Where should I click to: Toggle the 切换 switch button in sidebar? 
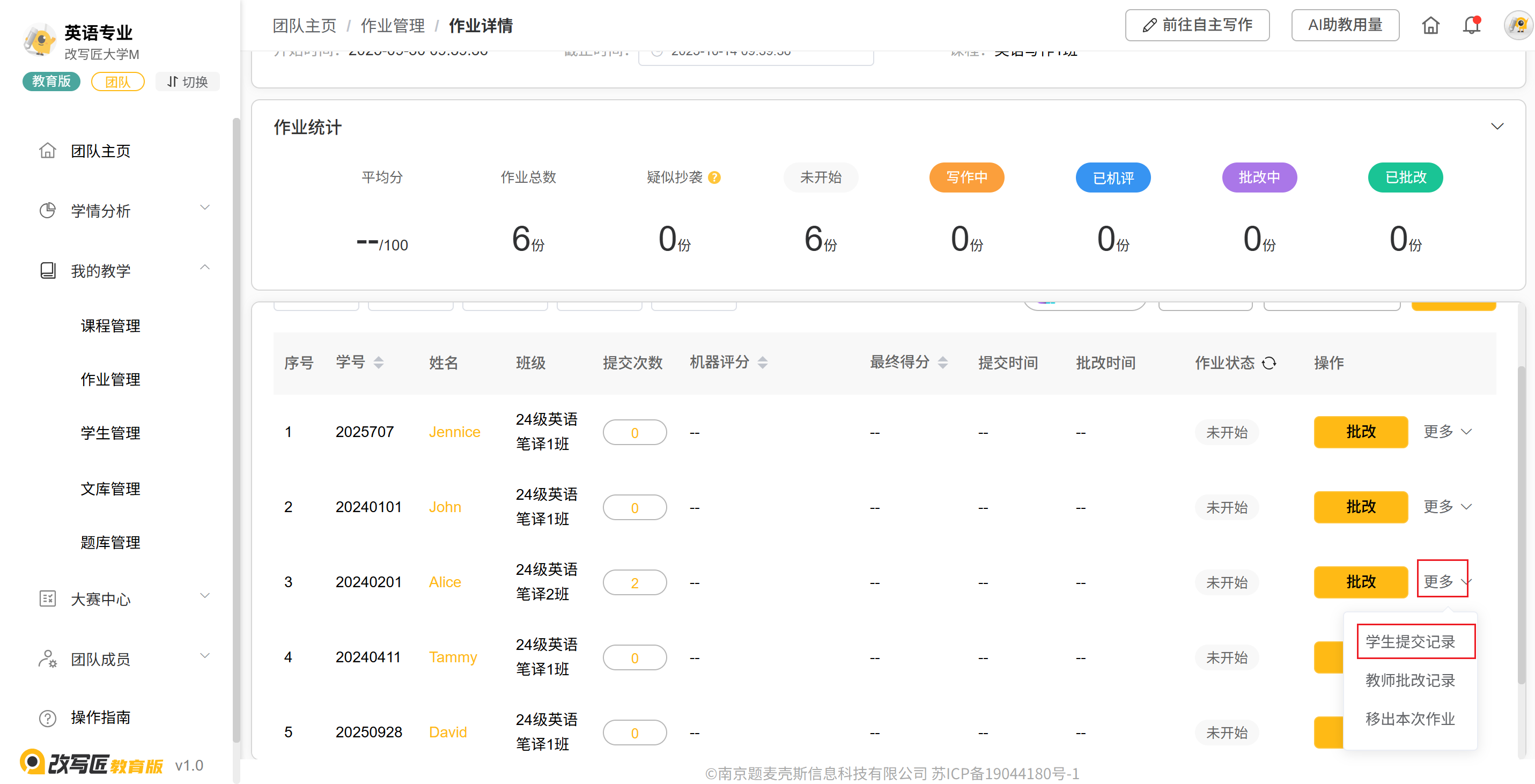click(x=188, y=82)
